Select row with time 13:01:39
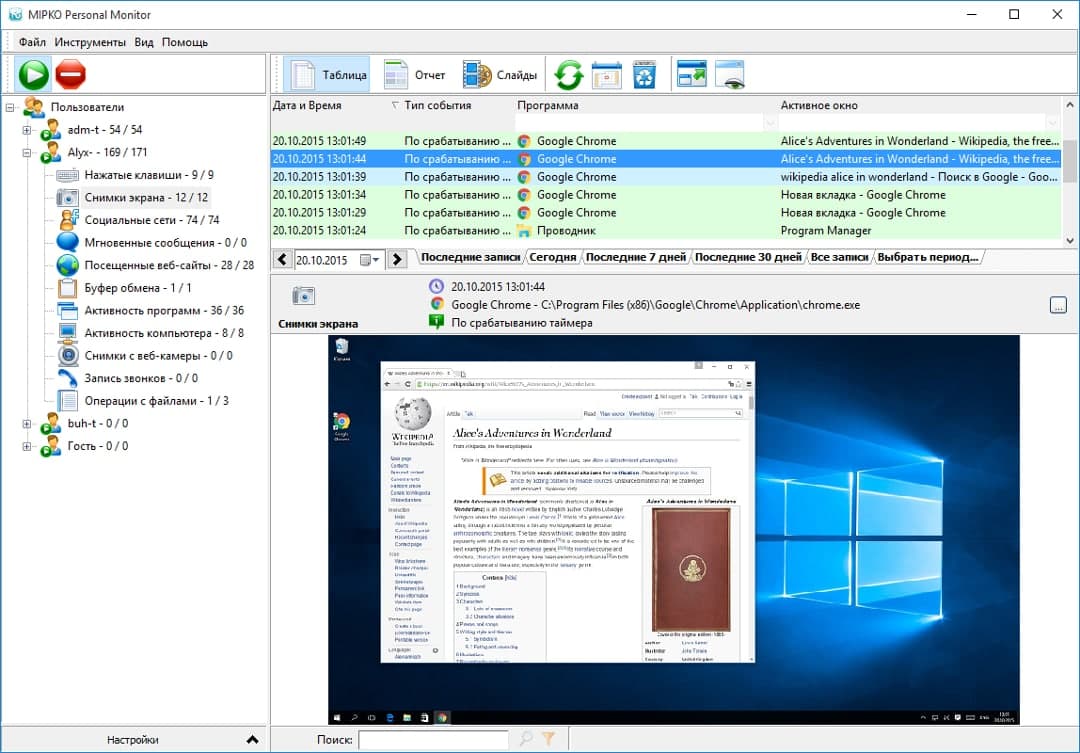 pos(665,177)
